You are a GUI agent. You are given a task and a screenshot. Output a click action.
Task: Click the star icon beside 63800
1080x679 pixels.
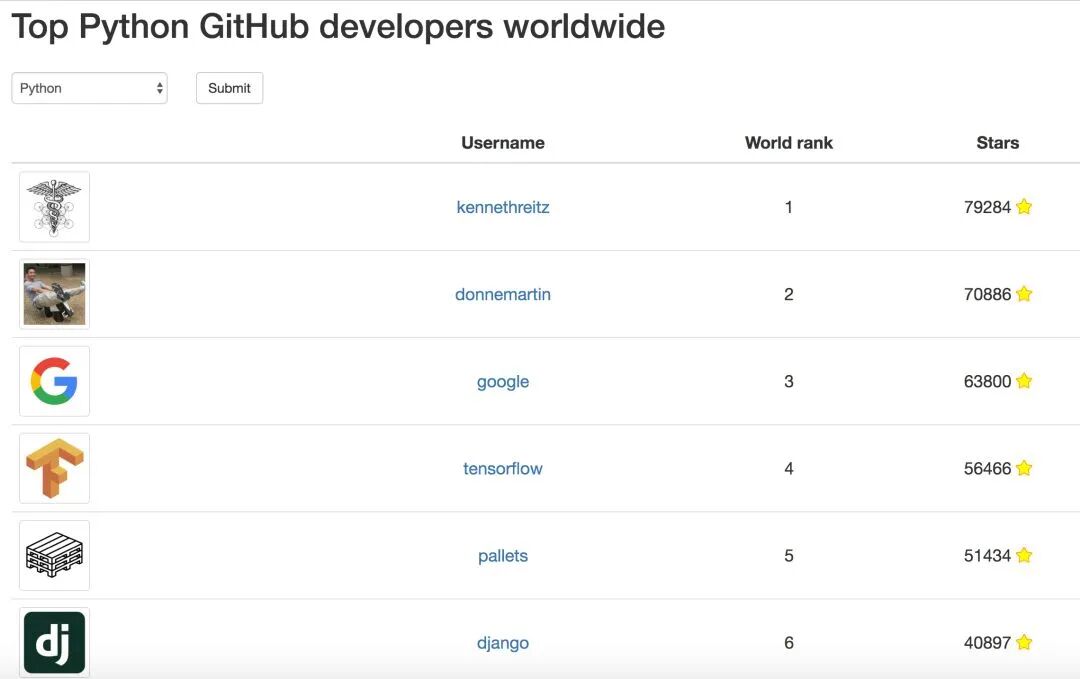[1024, 381]
